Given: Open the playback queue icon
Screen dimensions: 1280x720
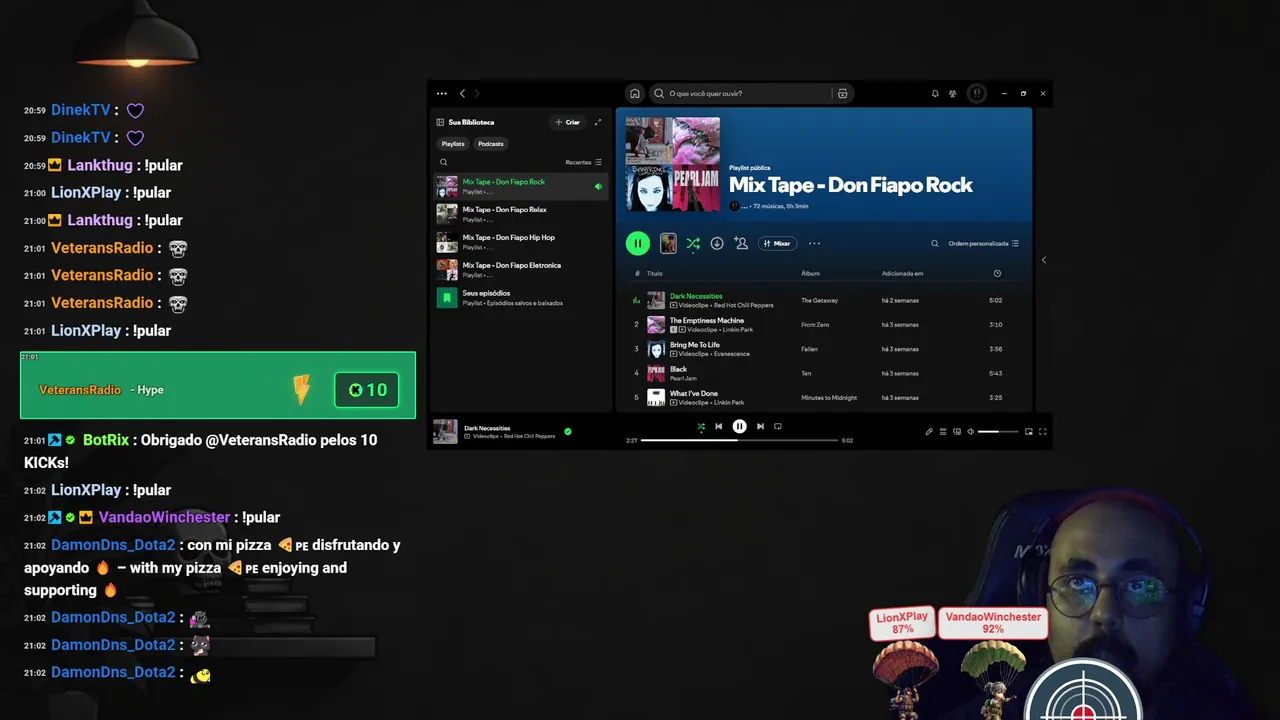Looking at the screenshot, I should pyautogui.click(x=943, y=432).
